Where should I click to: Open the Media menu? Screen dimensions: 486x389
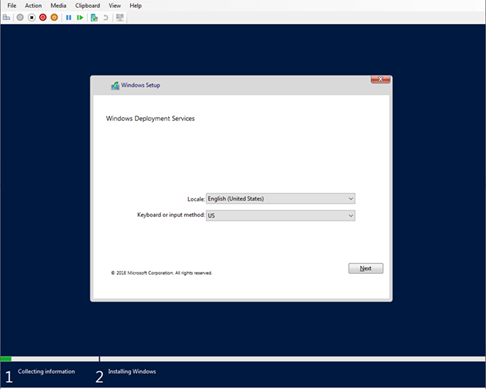pyautogui.click(x=58, y=6)
